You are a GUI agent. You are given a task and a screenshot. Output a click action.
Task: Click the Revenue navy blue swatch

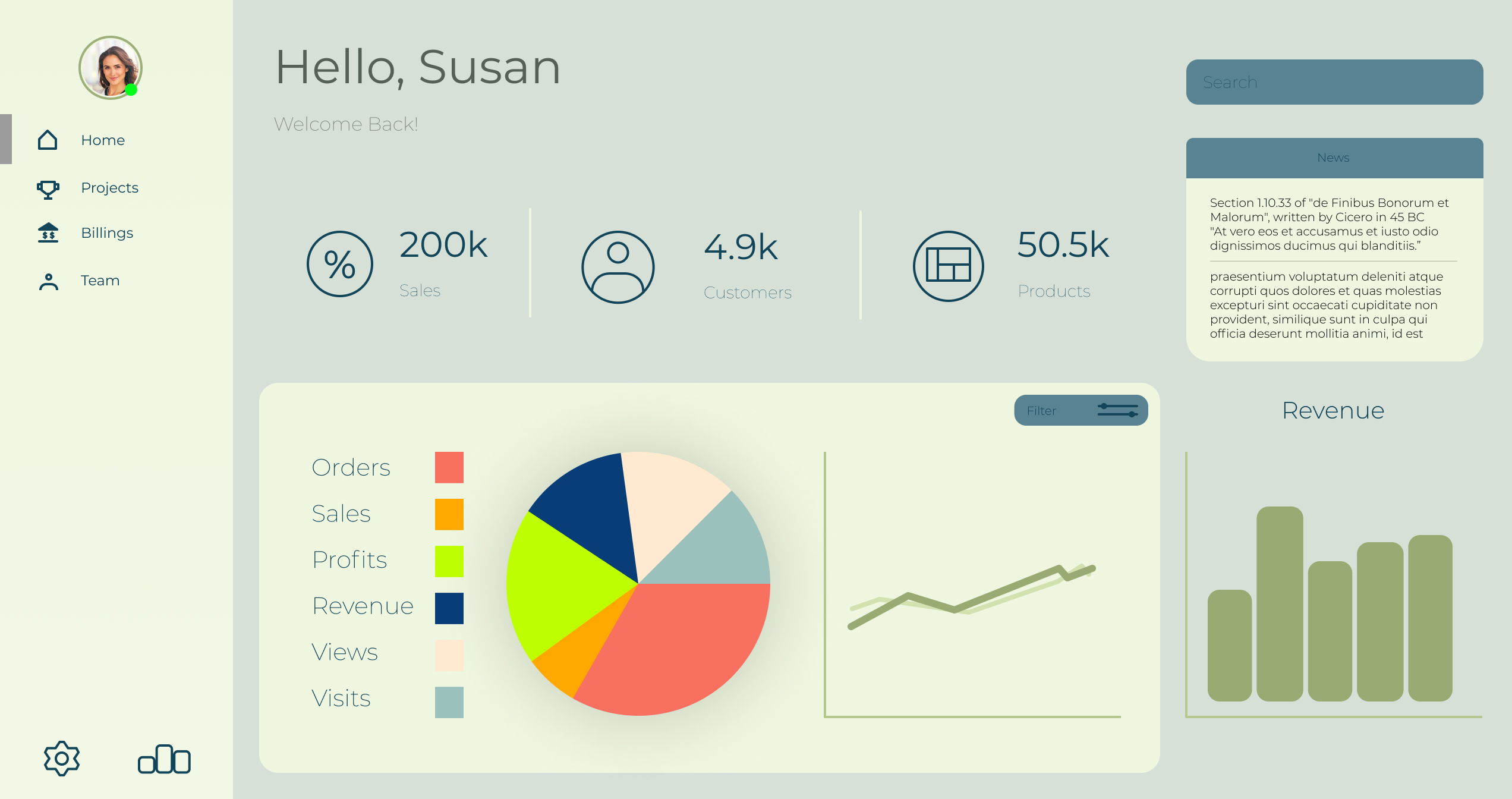click(x=449, y=608)
